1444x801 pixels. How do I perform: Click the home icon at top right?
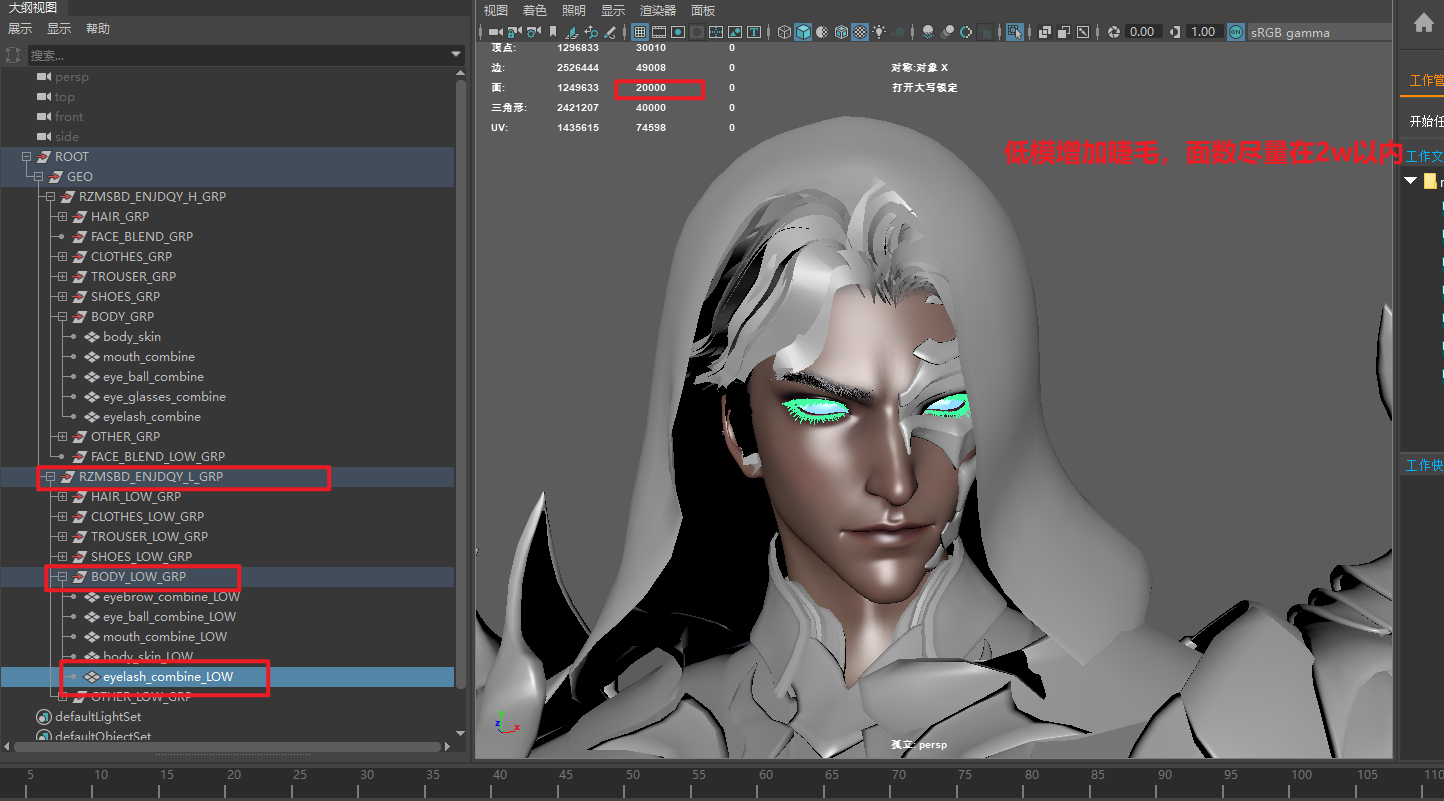click(x=1423, y=23)
